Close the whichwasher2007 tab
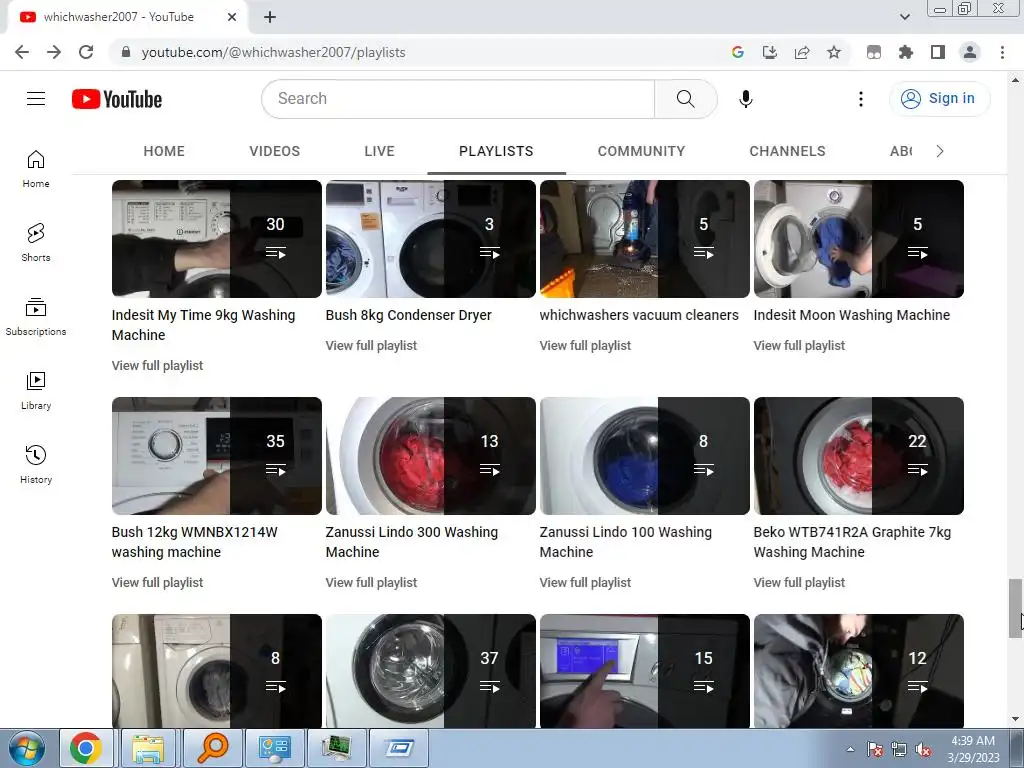 232,17
